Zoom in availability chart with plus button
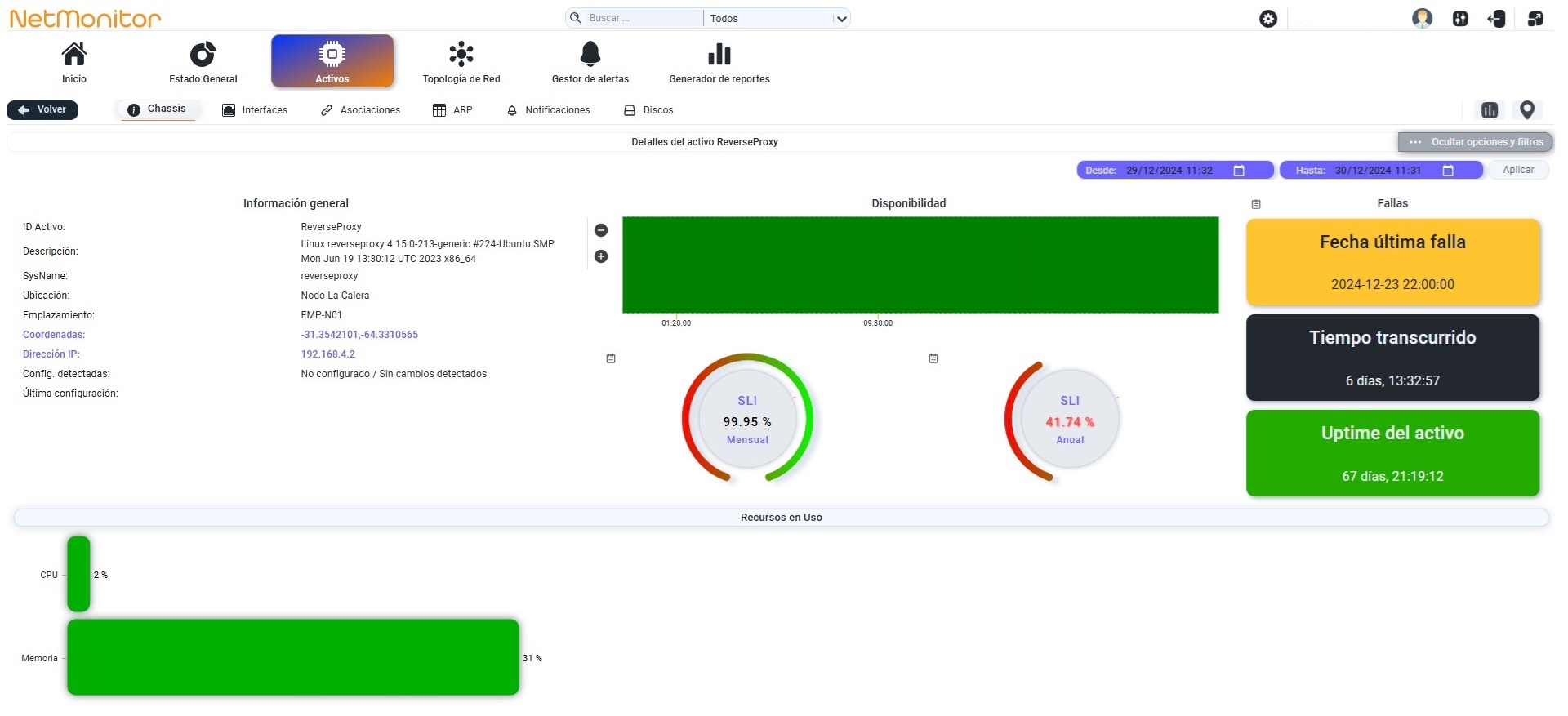 [x=601, y=256]
